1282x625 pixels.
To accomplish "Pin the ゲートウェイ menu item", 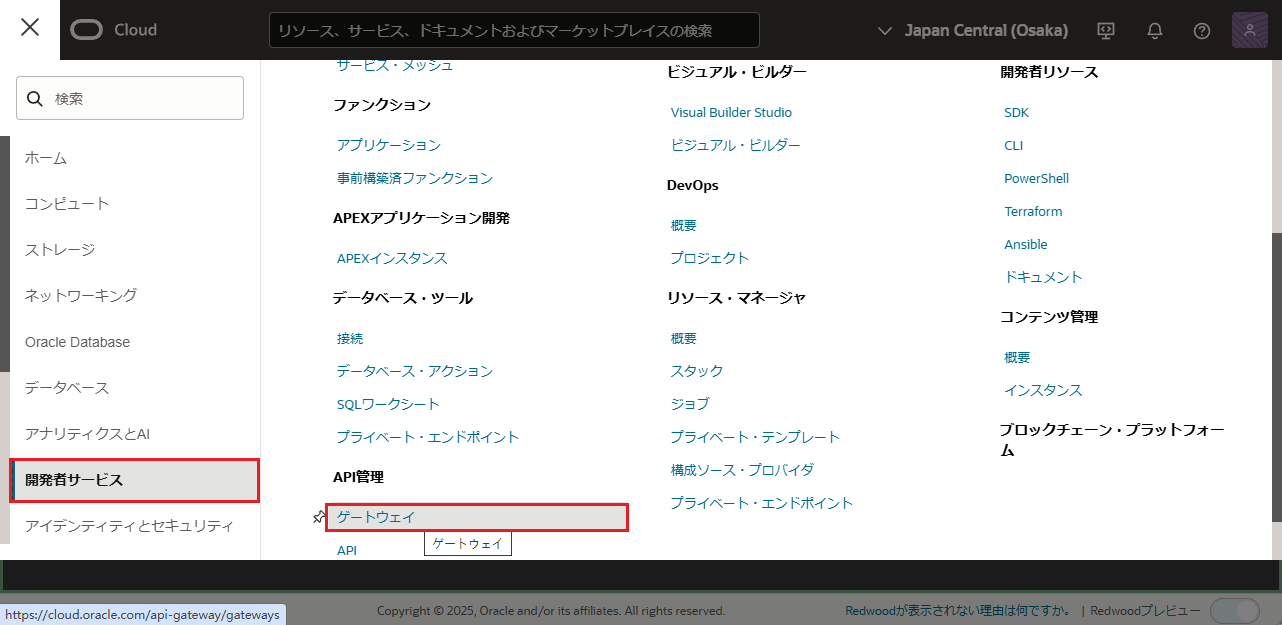I will 319,517.
